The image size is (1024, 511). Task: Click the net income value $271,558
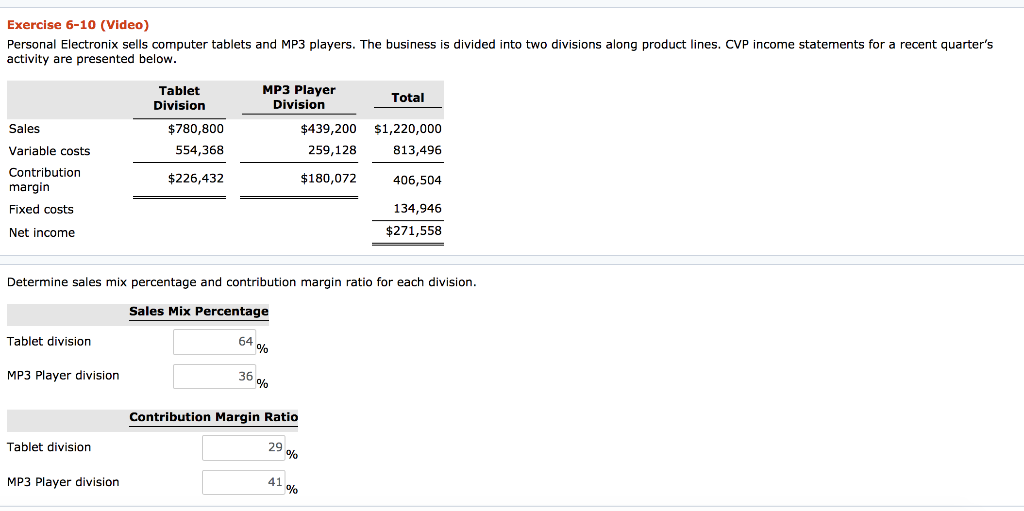[414, 231]
